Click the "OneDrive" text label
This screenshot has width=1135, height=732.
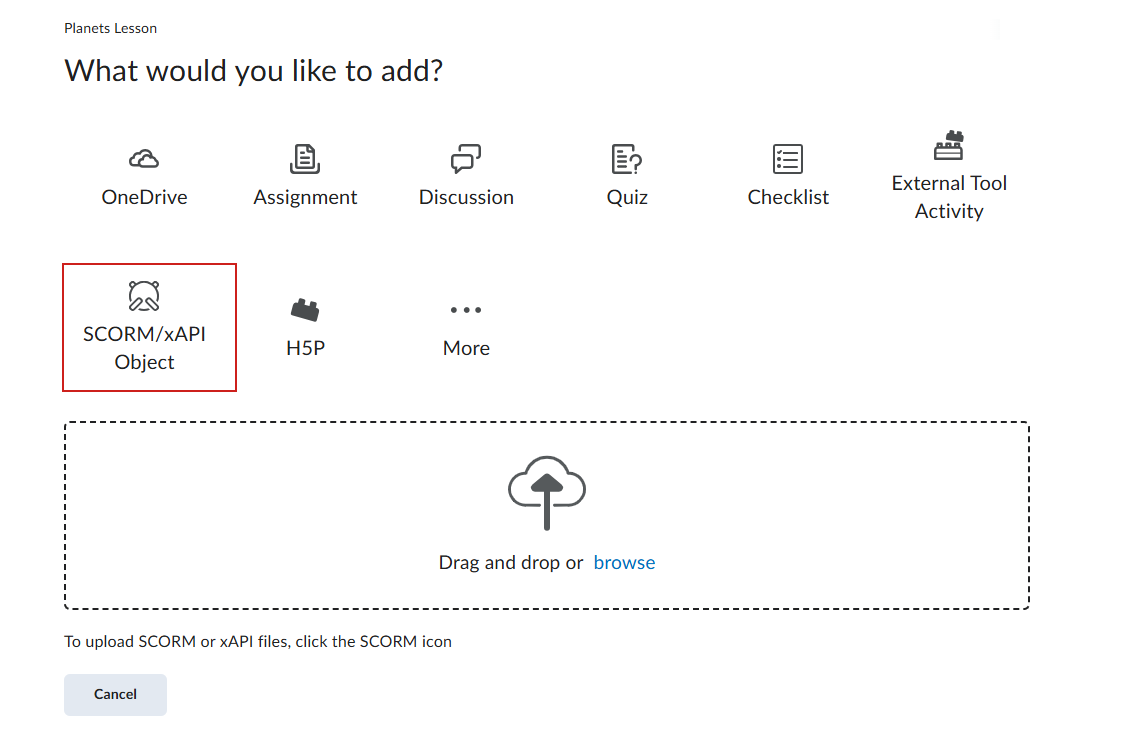coord(144,197)
